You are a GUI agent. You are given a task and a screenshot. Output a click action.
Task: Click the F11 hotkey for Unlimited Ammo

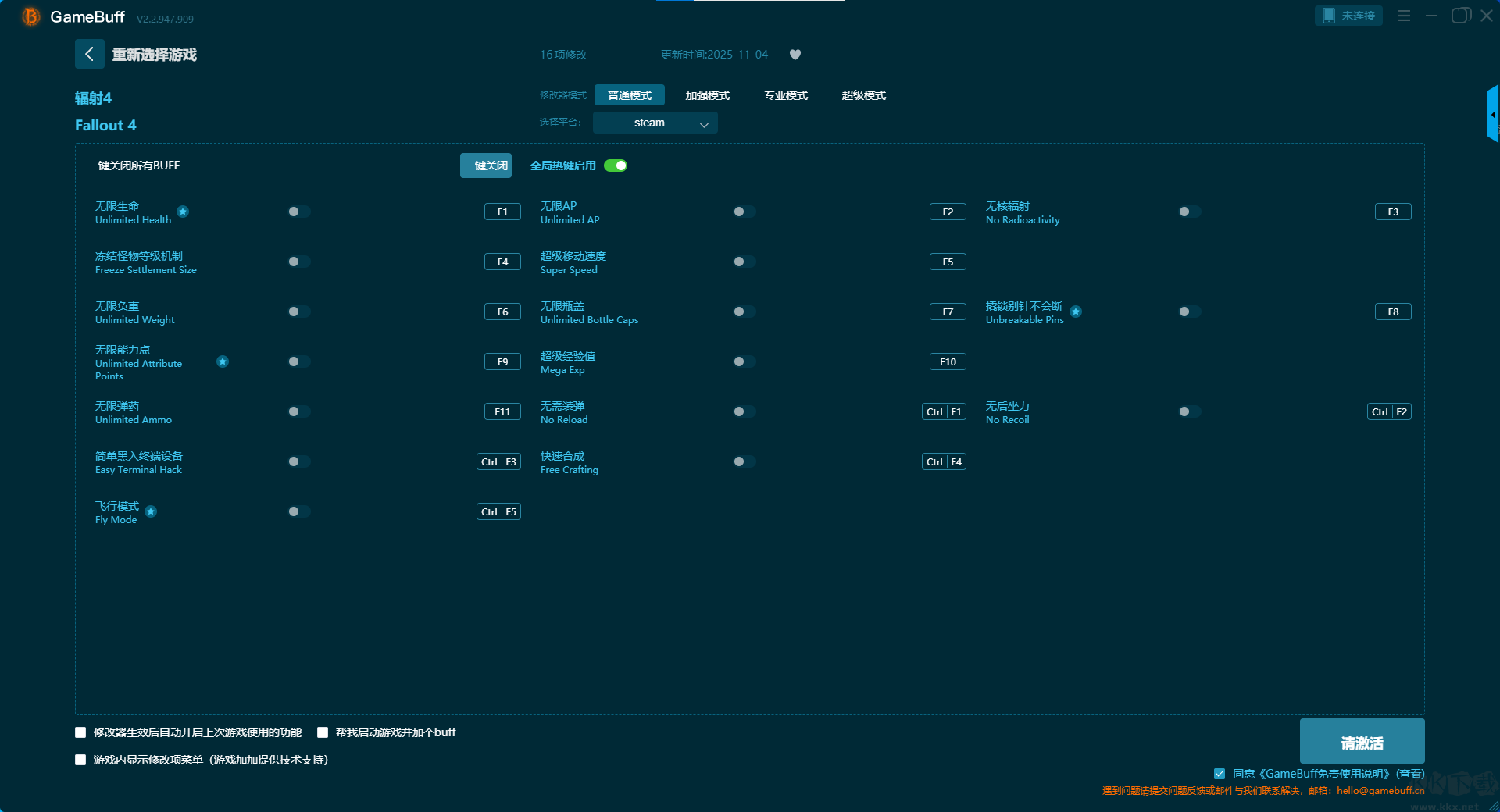(502, 411)
